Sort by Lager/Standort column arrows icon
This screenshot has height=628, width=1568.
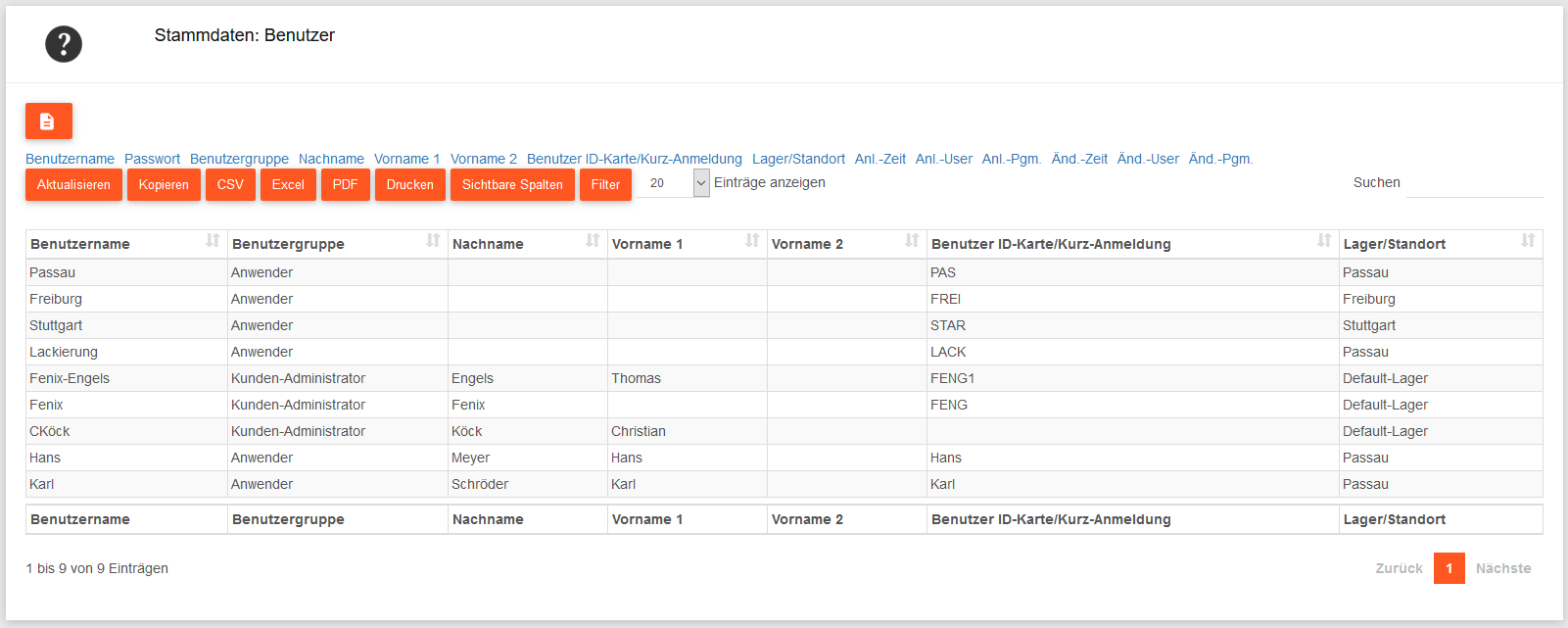coord(1527,241)
